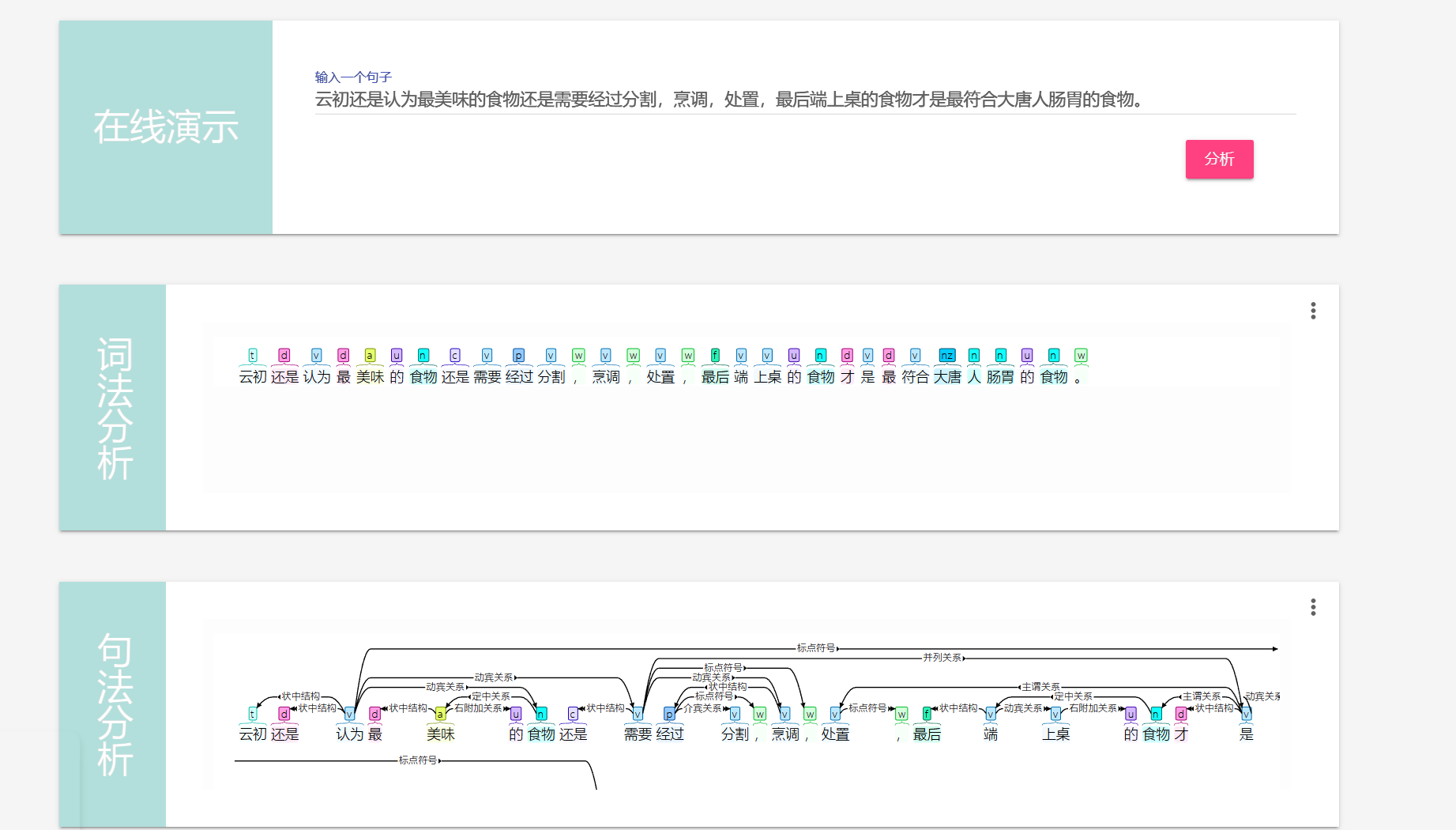Click the 'c' tag in the 词法分析 row
The image size is (1456, 830).
click(455, 356)
